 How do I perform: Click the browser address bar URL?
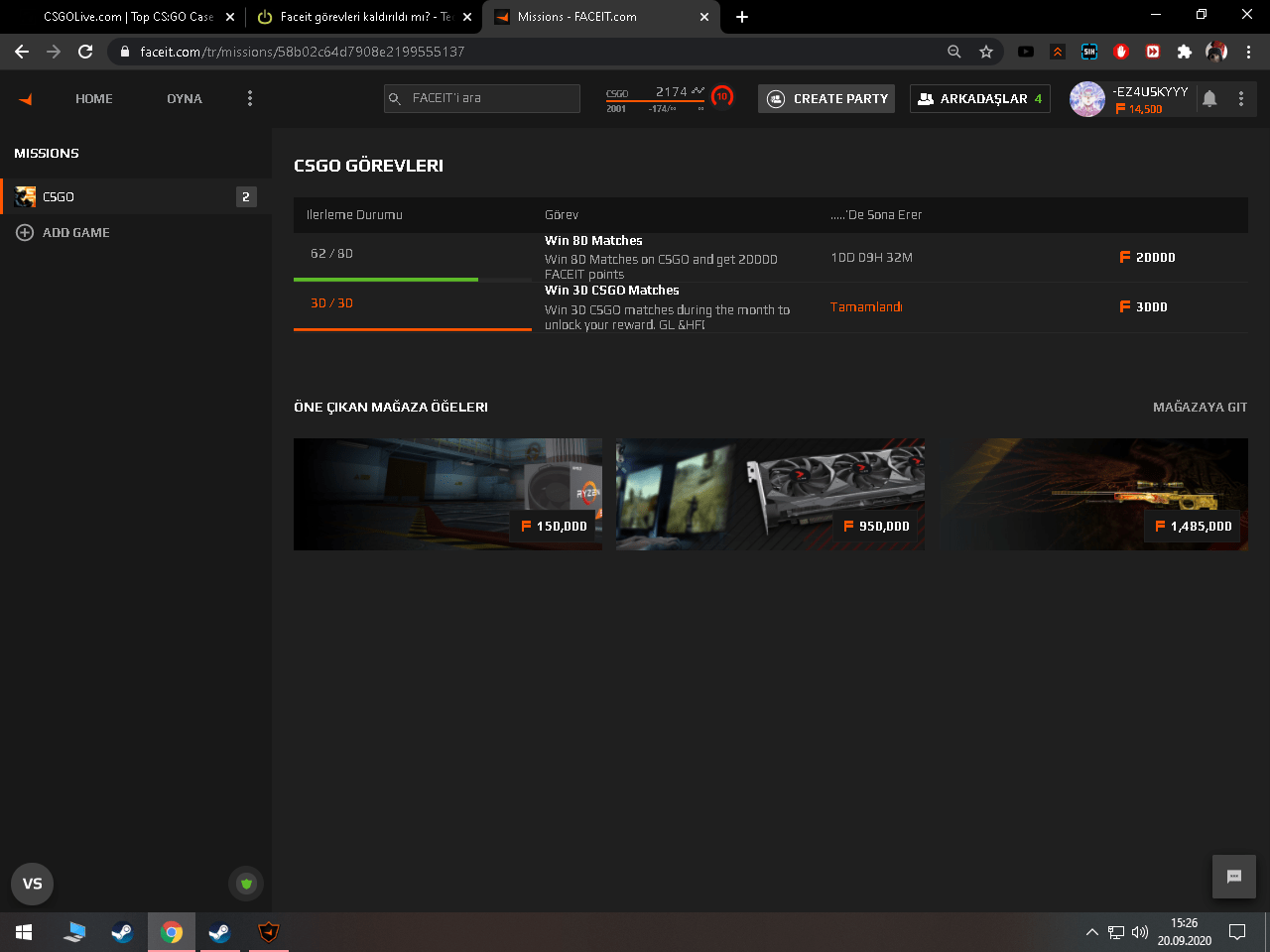(303, 52)
